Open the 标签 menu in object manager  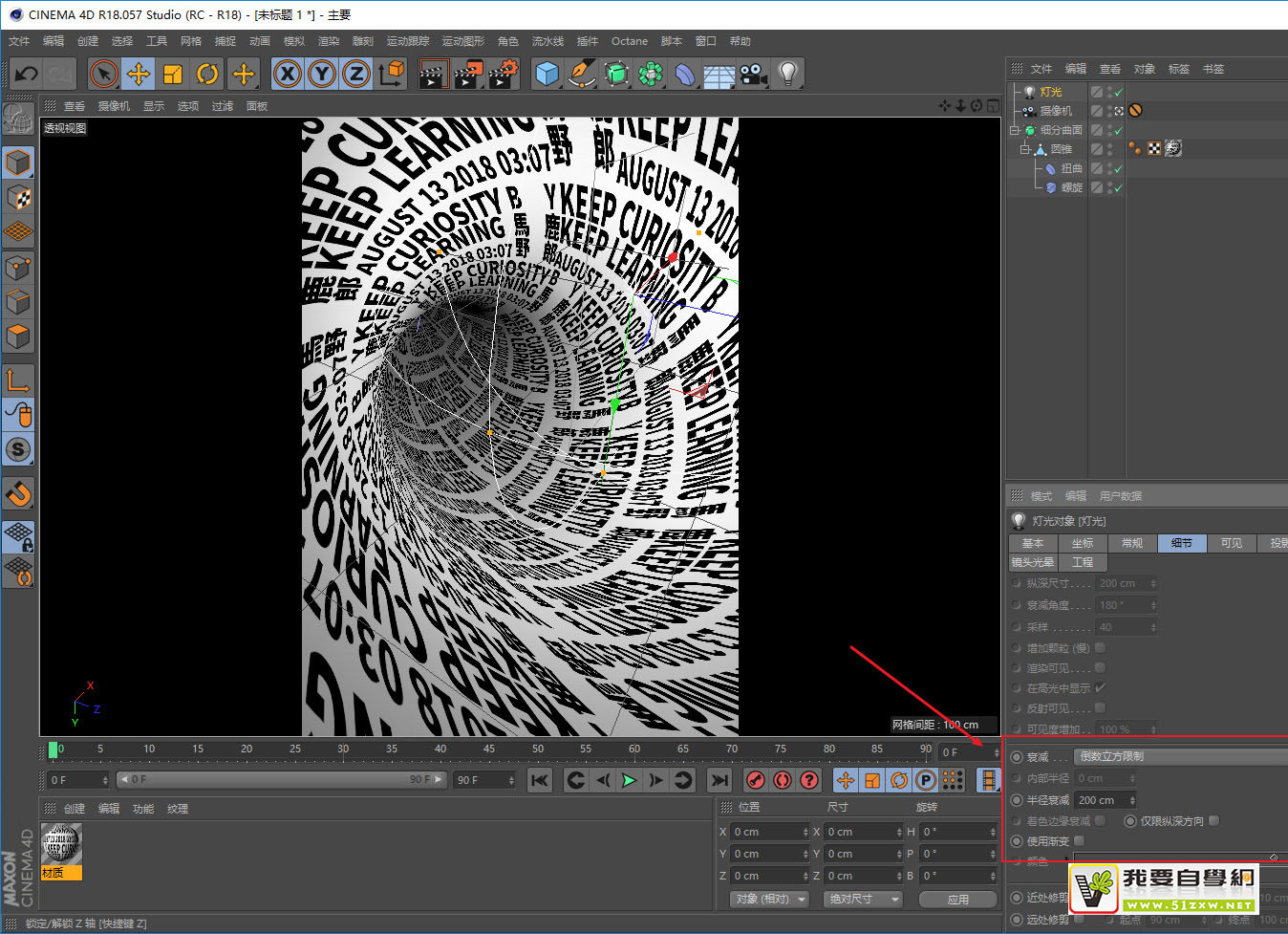(1179, 69)
